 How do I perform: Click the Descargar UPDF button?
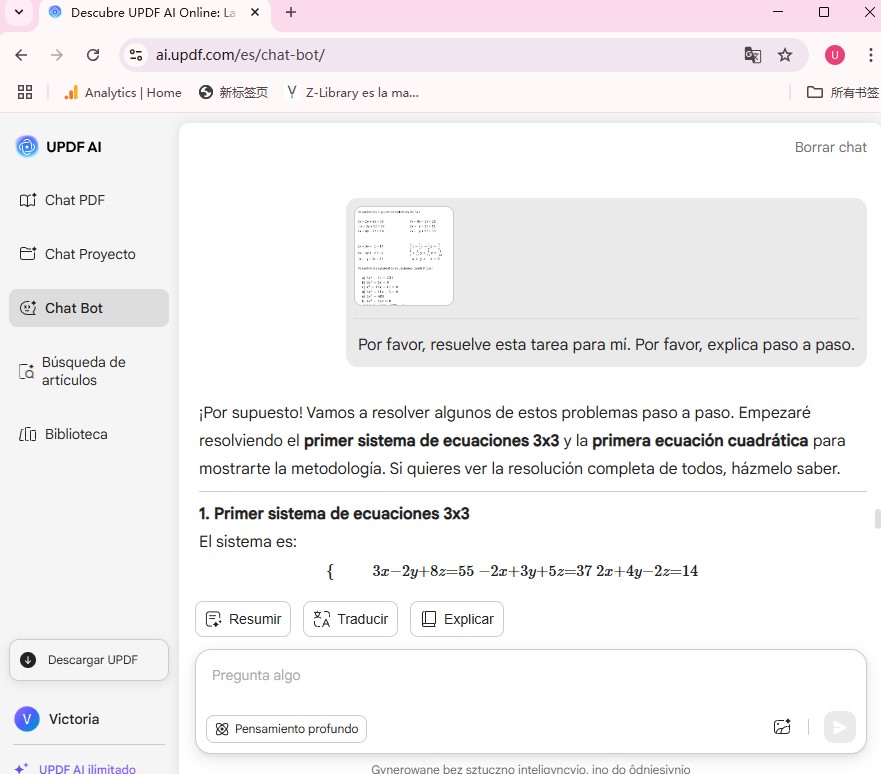pyautogui.click(x=89, y=659)
